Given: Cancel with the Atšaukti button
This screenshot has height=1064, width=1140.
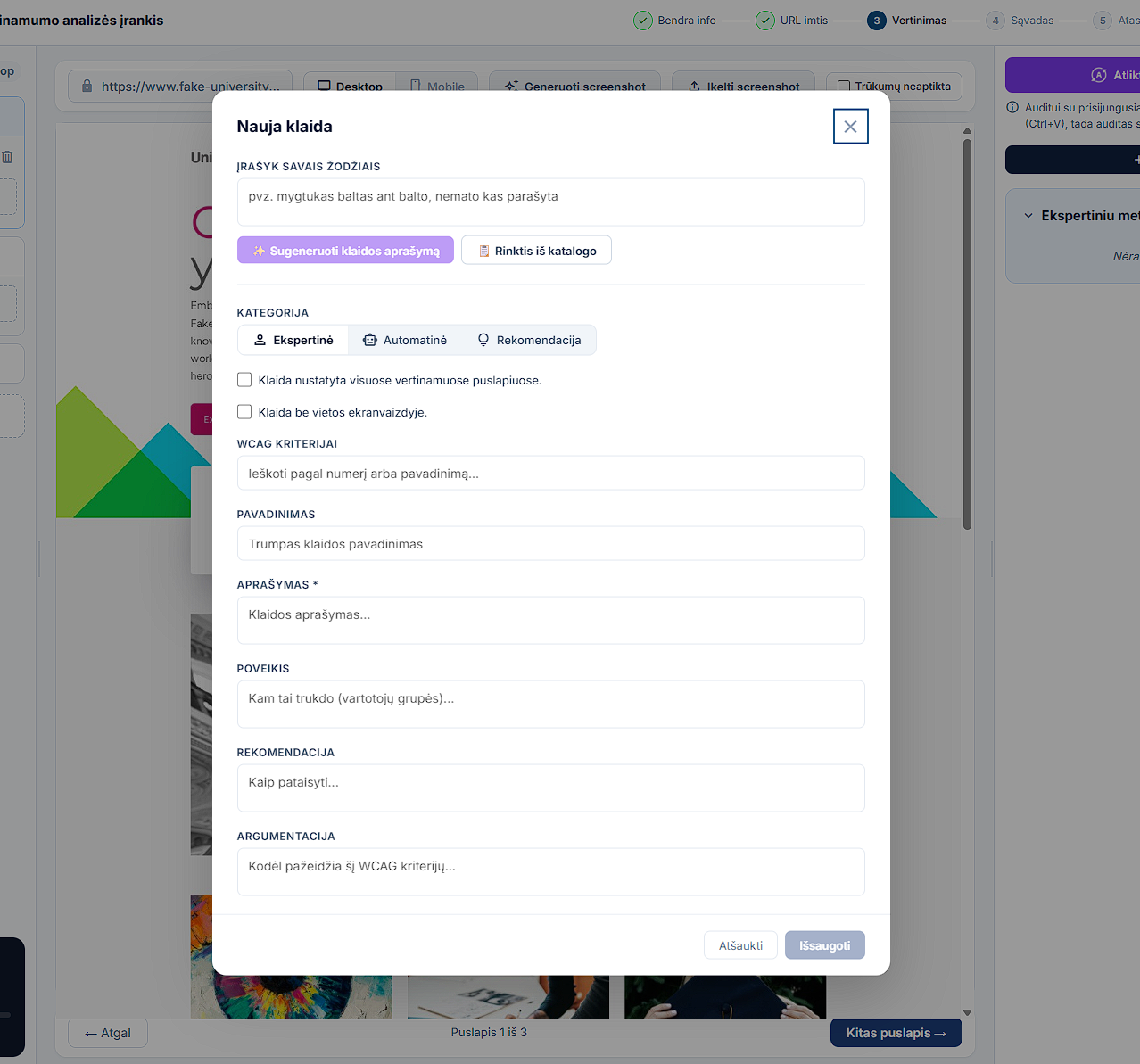Looking at the screenshot, I should (x=740, y=945).
